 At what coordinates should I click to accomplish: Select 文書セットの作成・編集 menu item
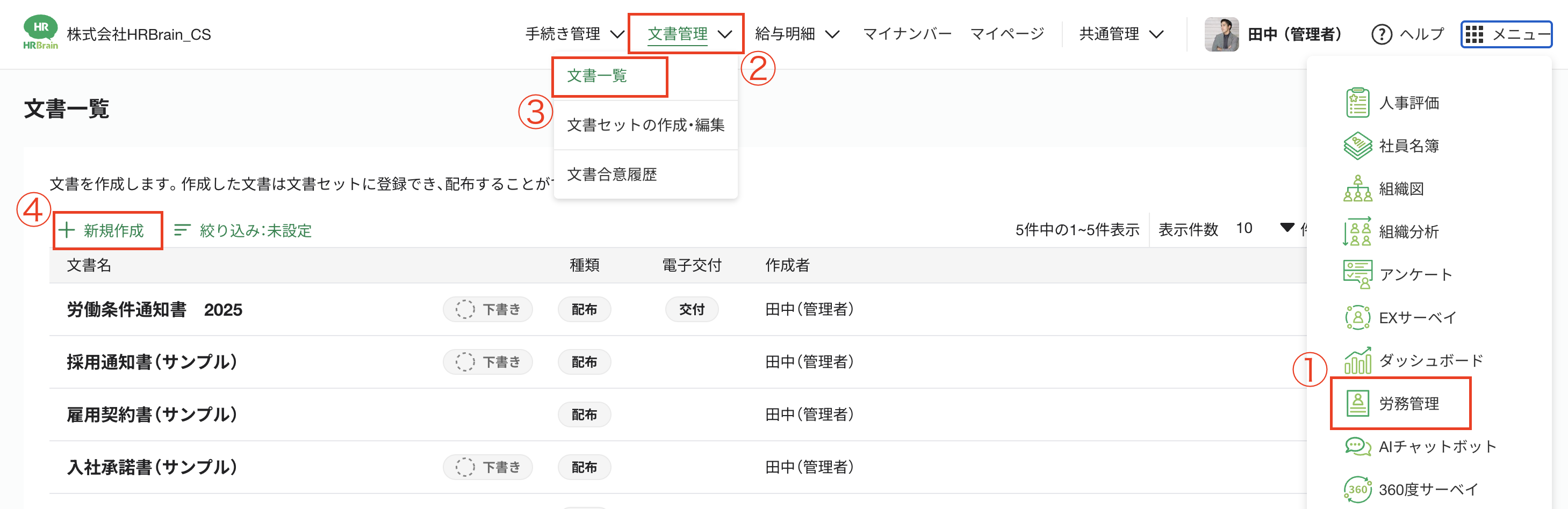coord(645,125)
